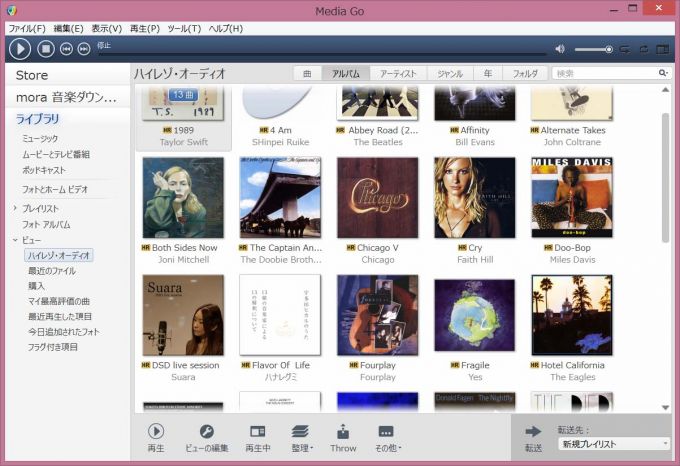Viewport: 680px width, 466px height.
Task: Select ポッドキャスト in the library
Action: pyautogui.click(x=43, y=170)
